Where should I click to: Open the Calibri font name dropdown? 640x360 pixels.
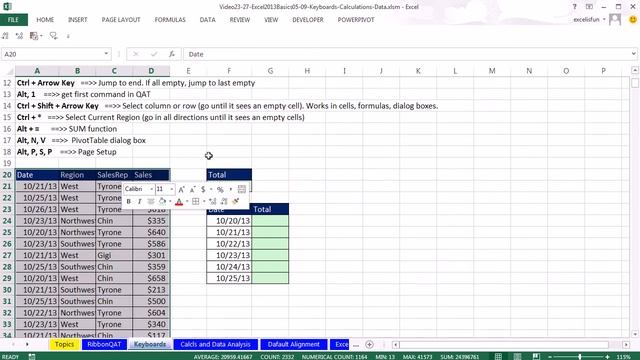tap(151, 189)
